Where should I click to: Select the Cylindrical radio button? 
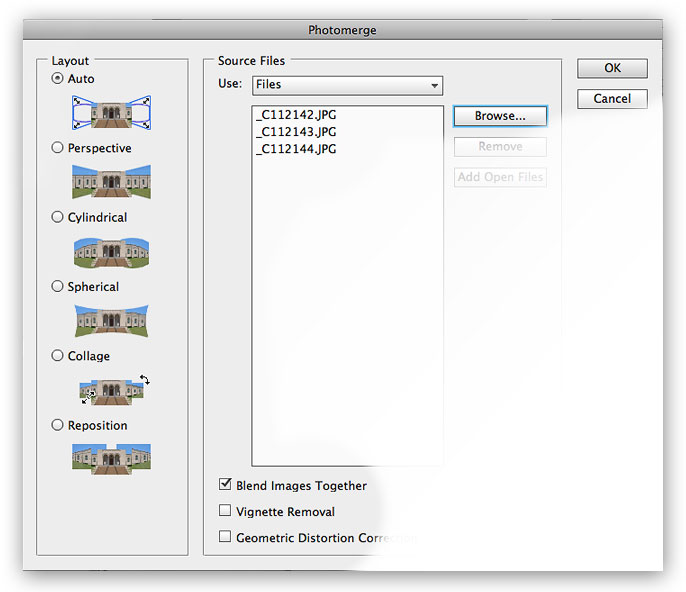[x=58, y=217]
